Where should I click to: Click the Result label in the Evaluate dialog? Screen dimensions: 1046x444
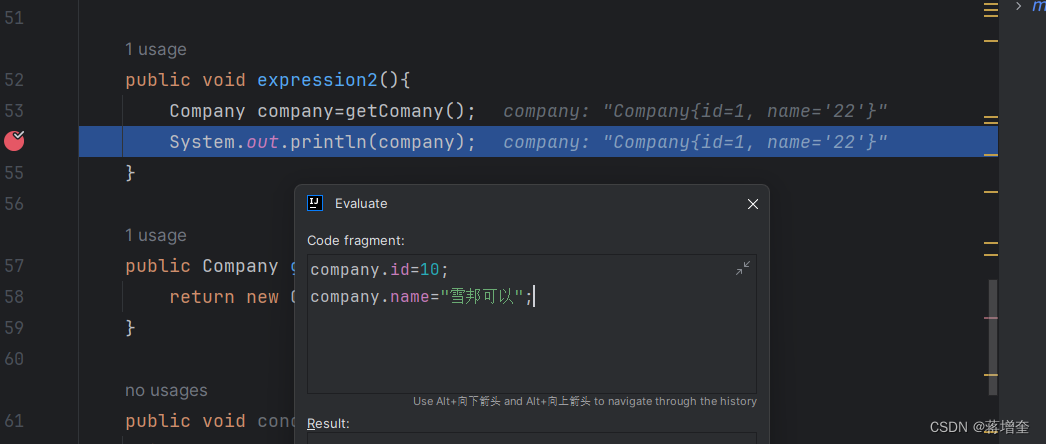click(x=328, y=423)
